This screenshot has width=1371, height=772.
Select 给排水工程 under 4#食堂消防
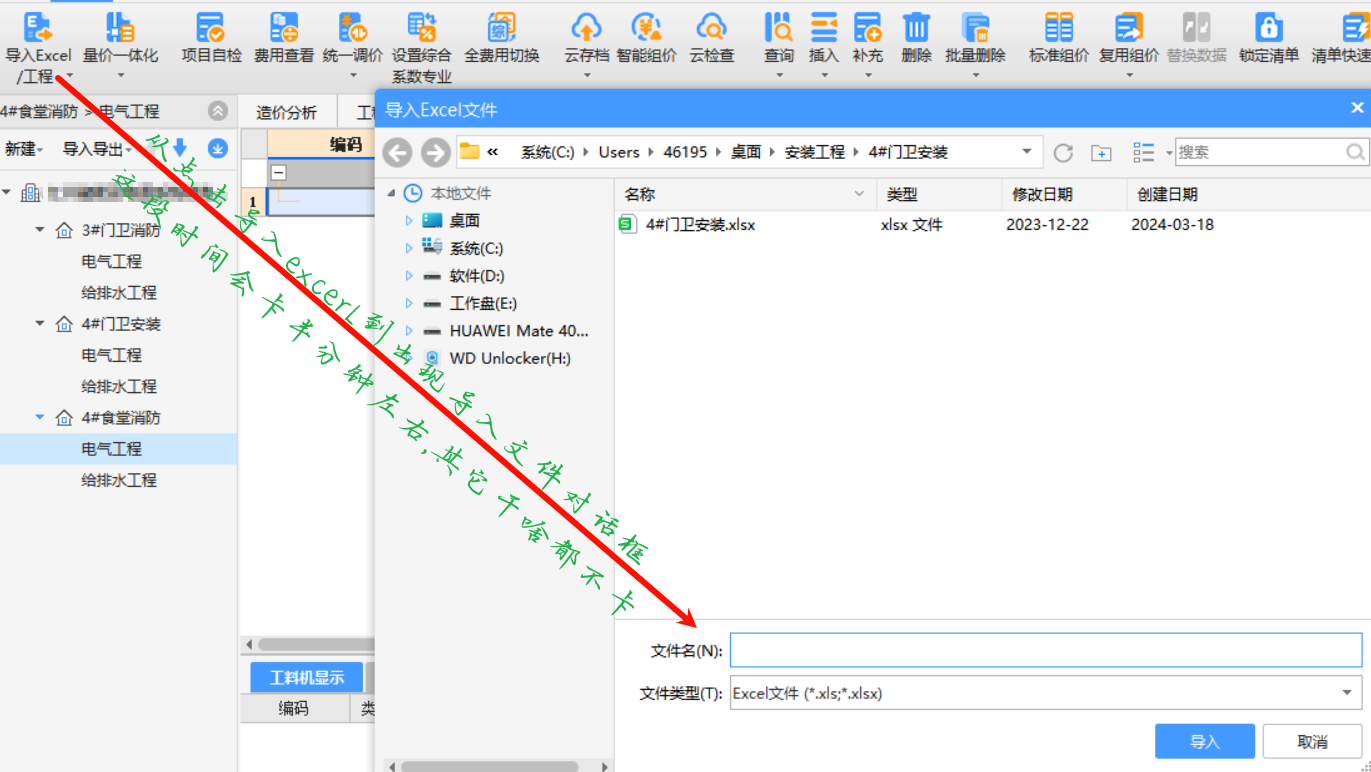click(x=119, y=480)
